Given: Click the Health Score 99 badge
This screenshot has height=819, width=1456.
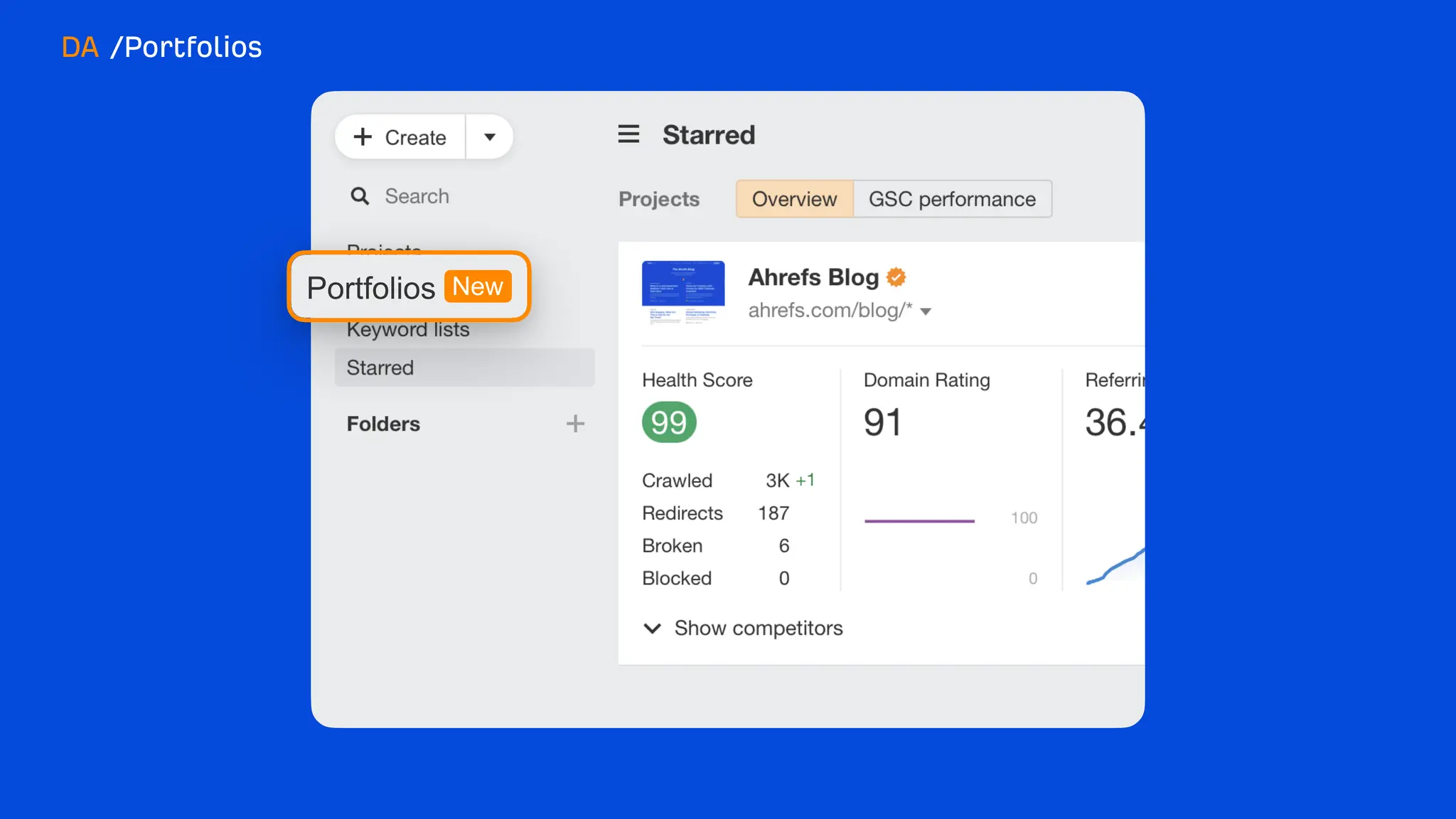Looking at the screenshot, I should 669,422.
